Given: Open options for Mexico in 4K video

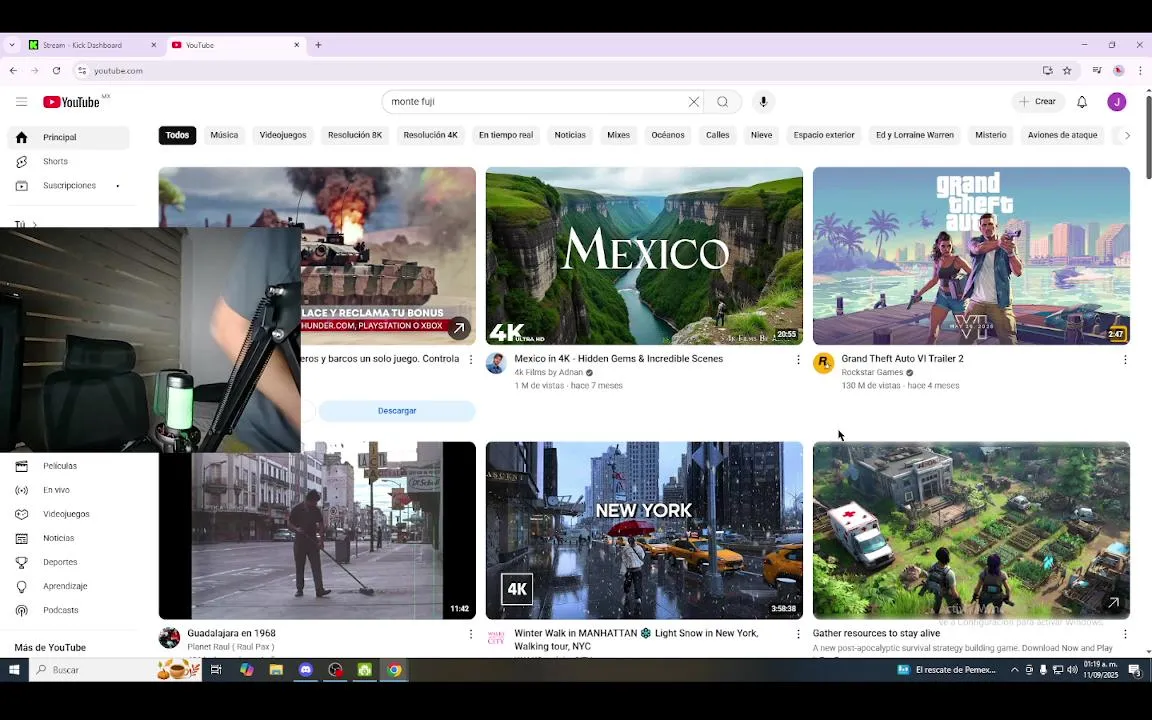Looking at the screenshot, I should point(798,359).
